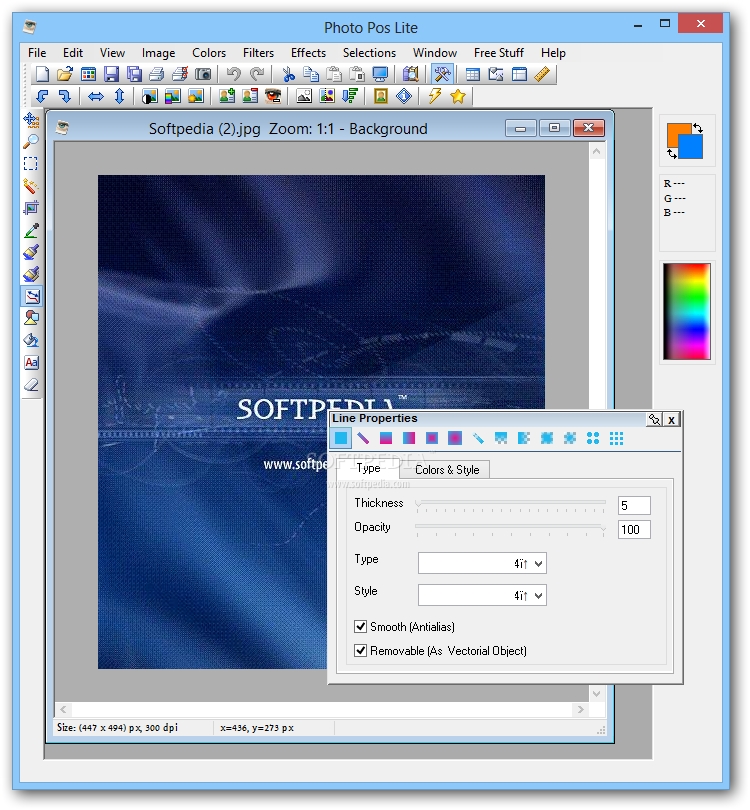Open the Image menu
This screenshot has height=810, width=750.
coord(158,53)
